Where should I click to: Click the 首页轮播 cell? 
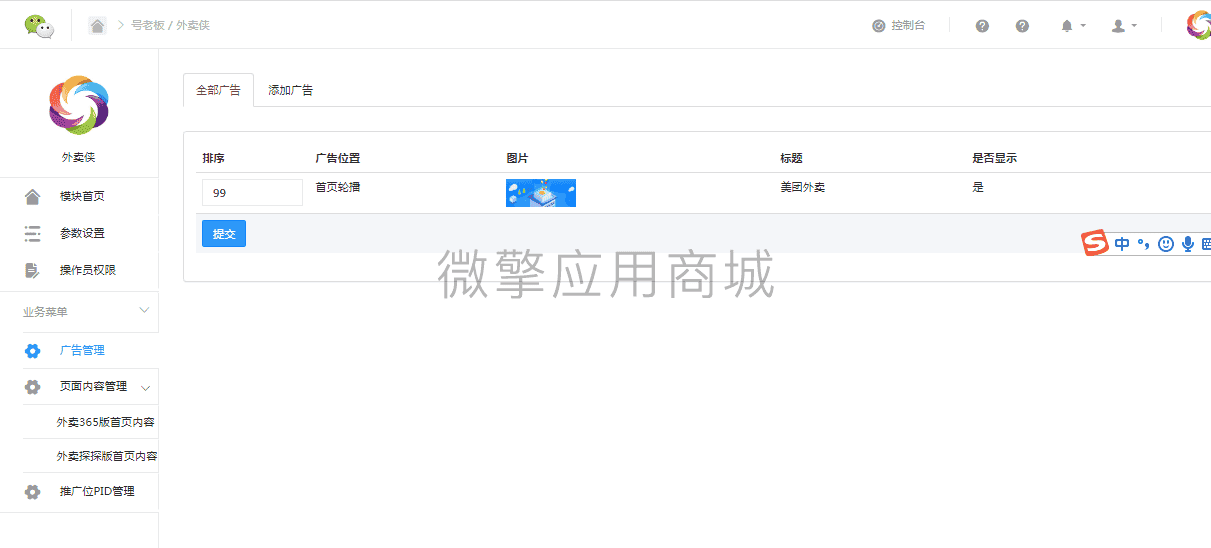tap(337, 187)
